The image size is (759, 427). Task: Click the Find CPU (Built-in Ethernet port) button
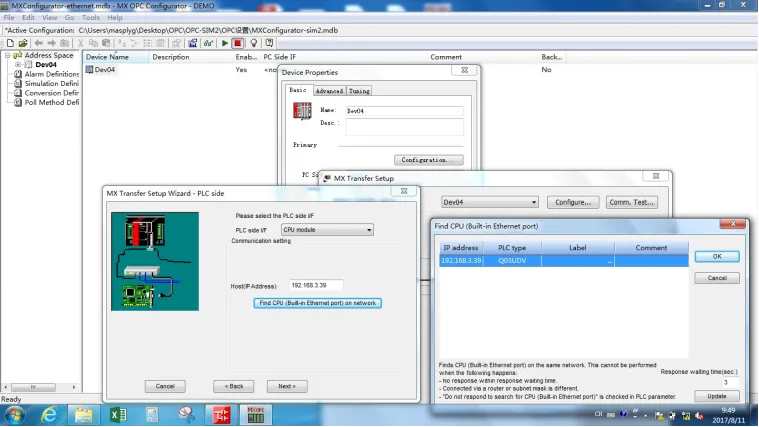318,303
